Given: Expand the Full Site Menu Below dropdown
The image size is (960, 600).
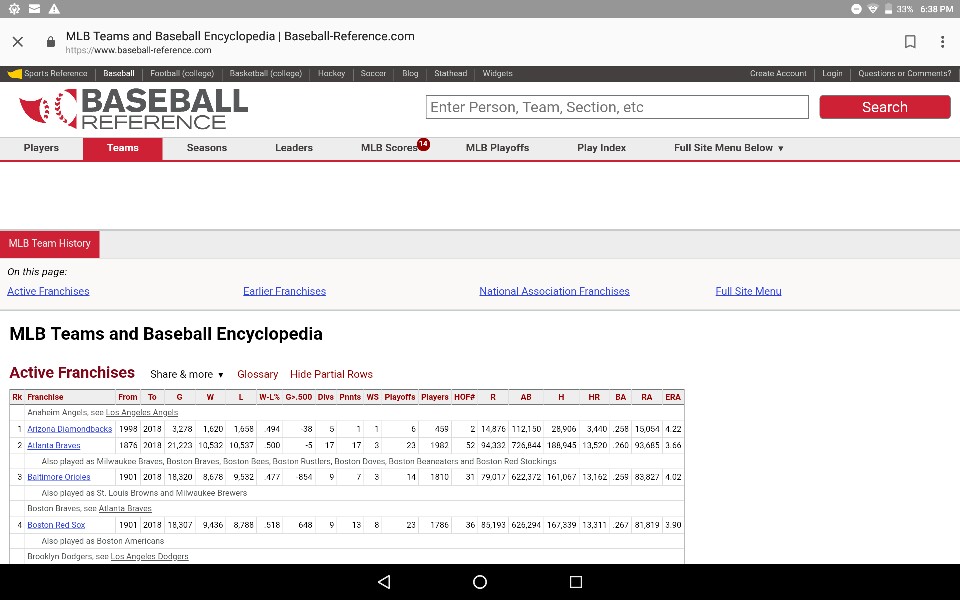Looking at the screenshot, I should (728, 148).
